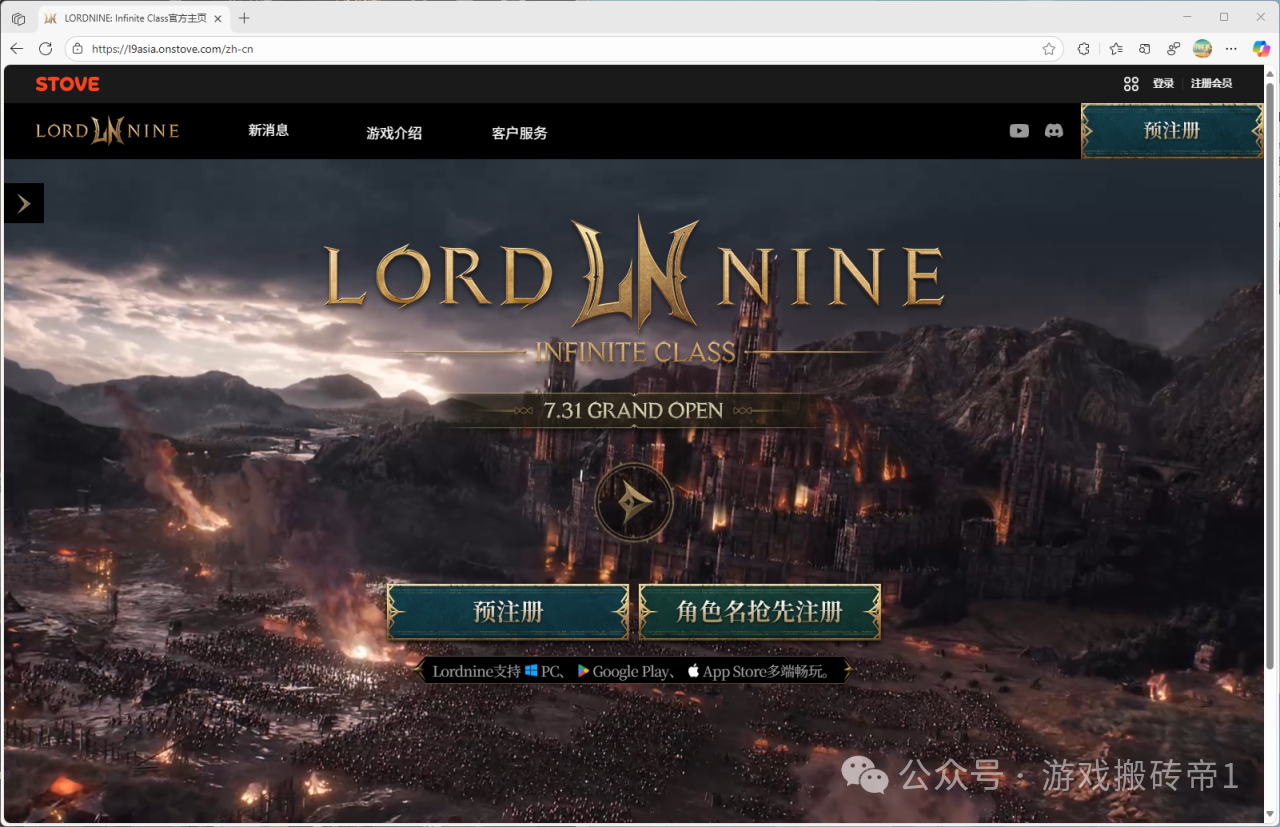Open the LORDNINE Discord link
Viewport: 1280px width, 827px height.
(x=1054, y=131)
